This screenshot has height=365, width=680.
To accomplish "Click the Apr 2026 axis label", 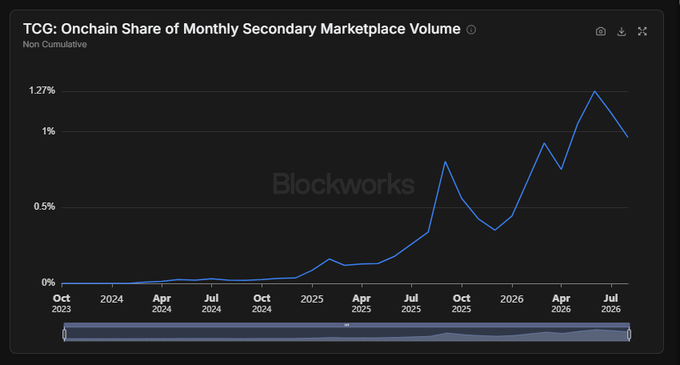I will coord(561,303).
